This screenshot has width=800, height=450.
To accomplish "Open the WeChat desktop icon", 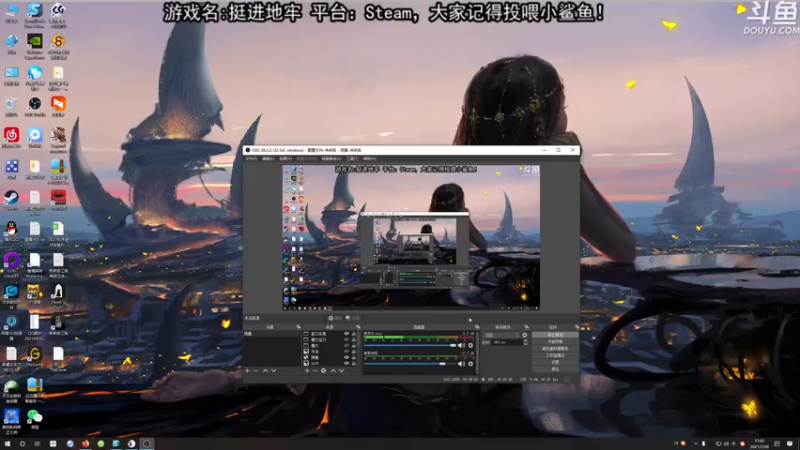I will pos(35,418).
